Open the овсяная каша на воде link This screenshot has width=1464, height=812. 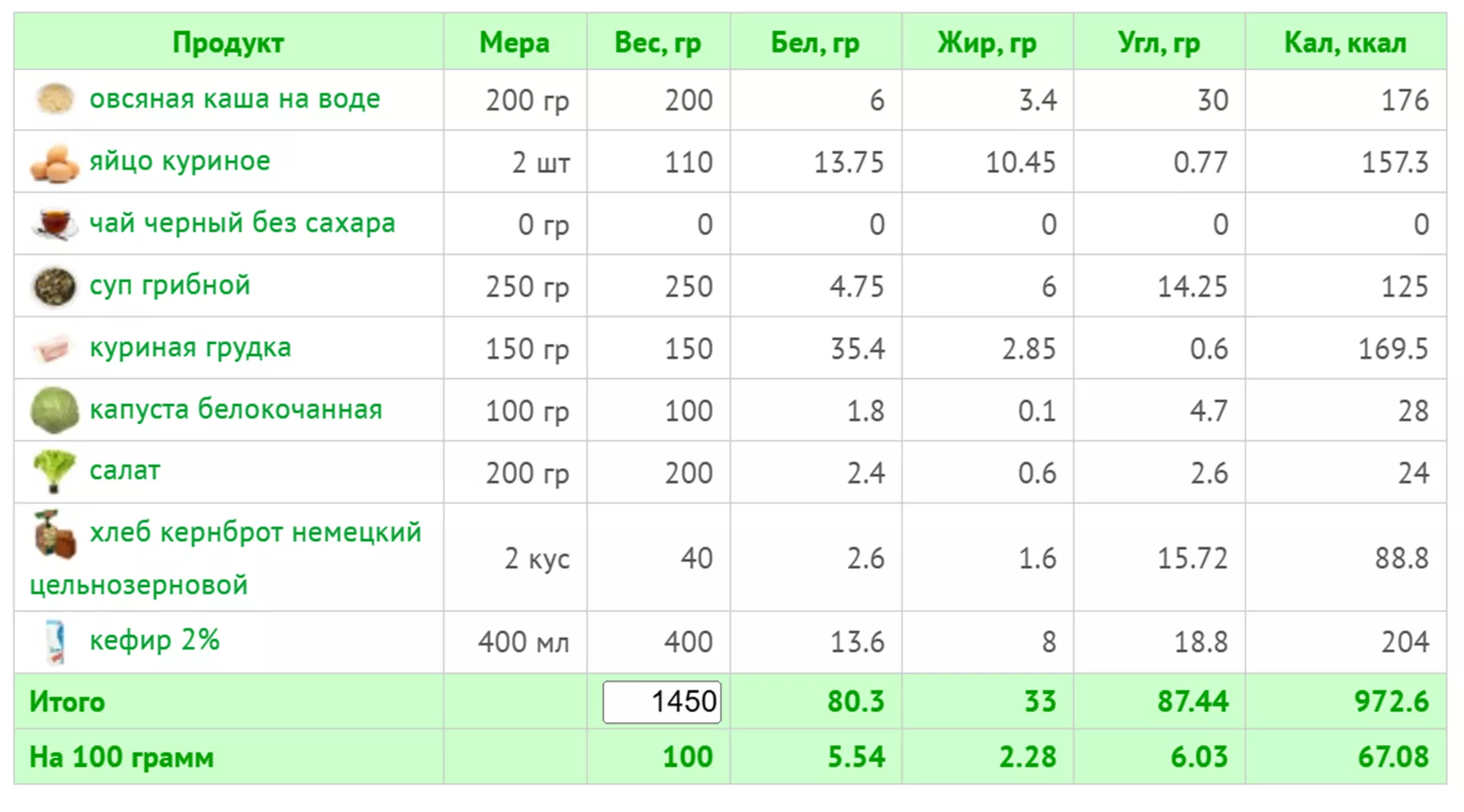(x=234, y=99)
